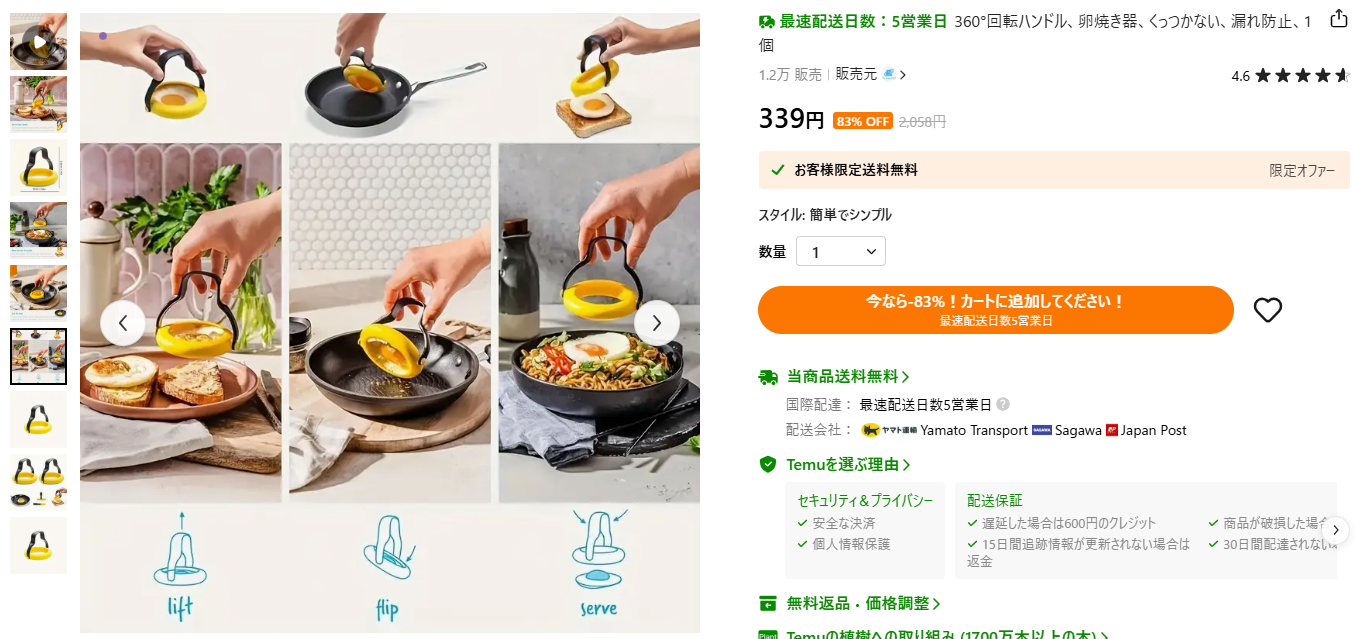The width and height of the screenshot is (1363, 639).
Task: Add item to wishlist with heart icon
Action: 1267,310
